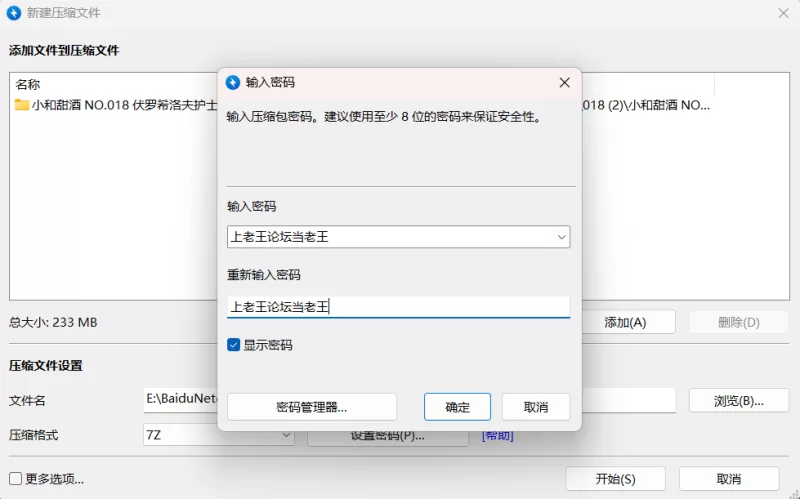Click the 设置密码(P) button
The image size is (800, 499).
click(x=388, y=438)
